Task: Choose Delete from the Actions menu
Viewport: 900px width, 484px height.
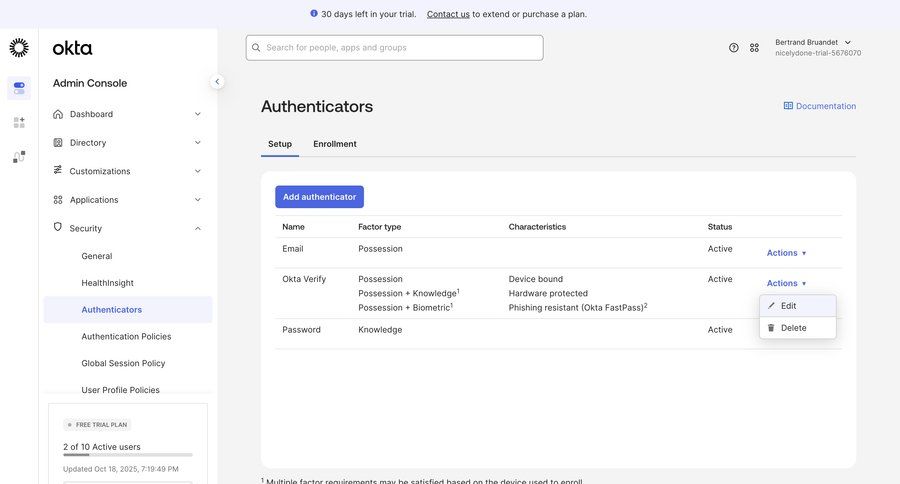Action: coord(798,328)
